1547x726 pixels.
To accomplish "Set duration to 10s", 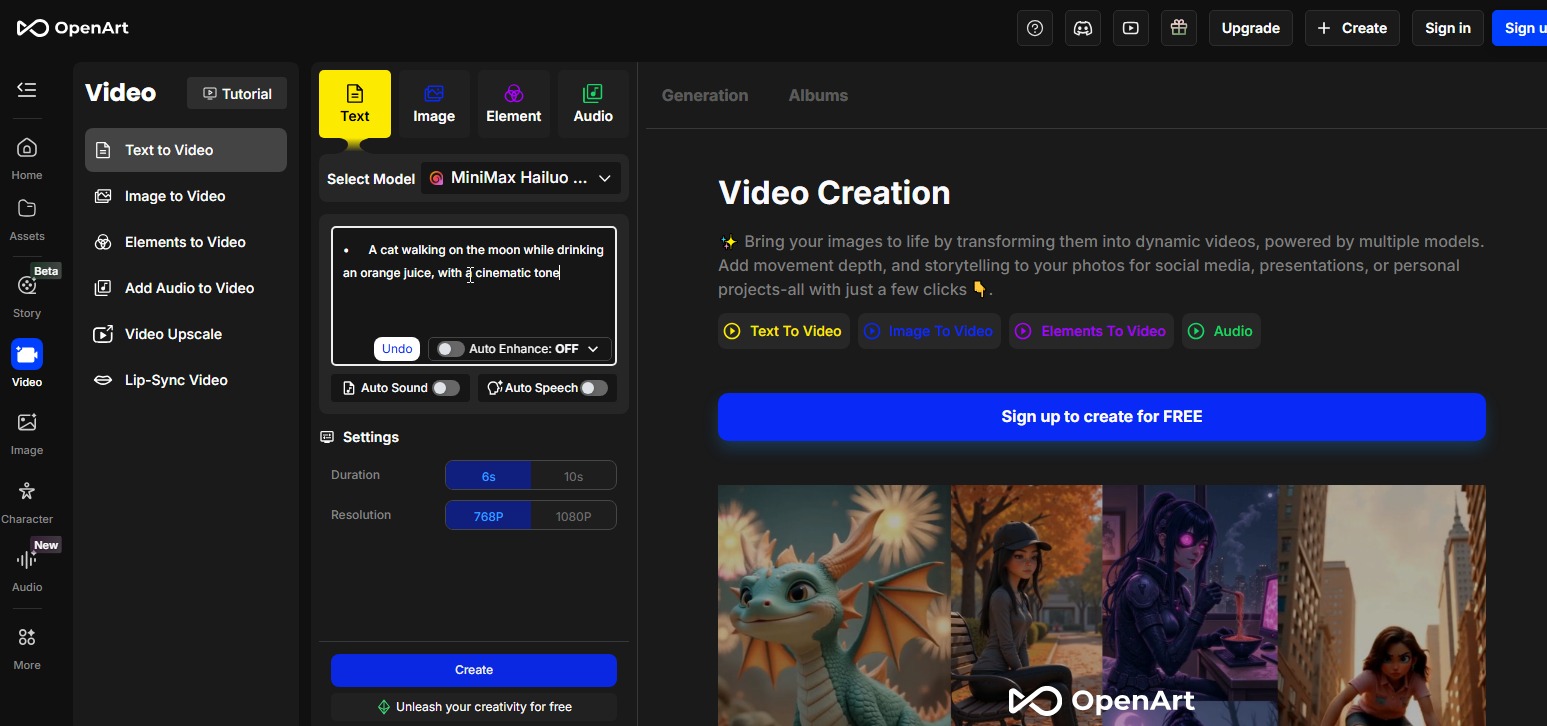I will click(x=573, y=476).
